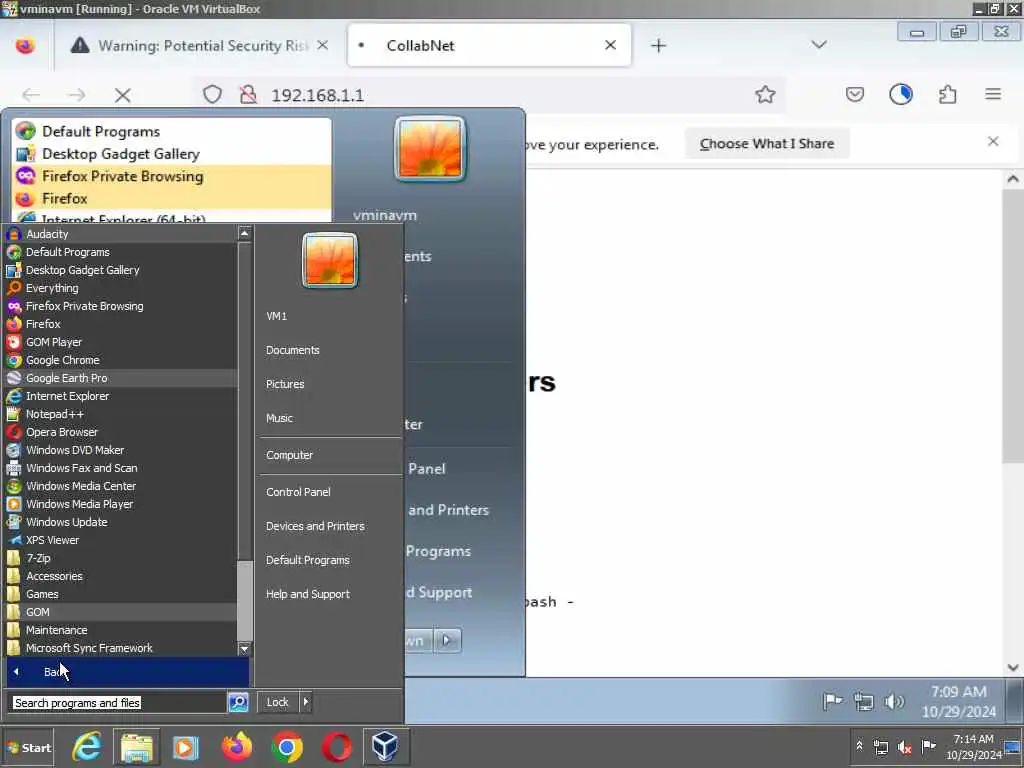Expand the Maintenance folder

coord(121,630)
